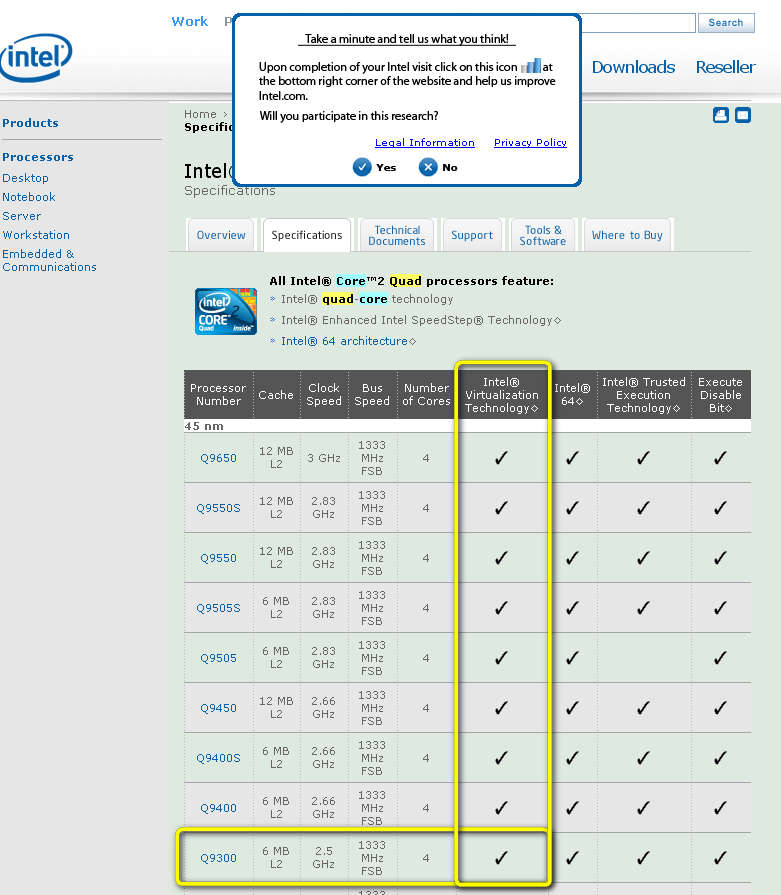Click the Intel Virtualization Technology column header

tap(501, 395)
